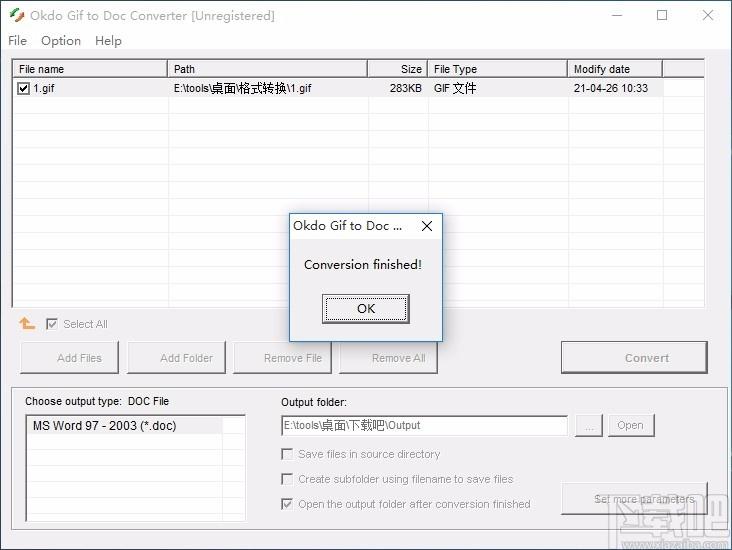
Task: Click the Okdo app logo icon in title bar
Action: [16, 15]
